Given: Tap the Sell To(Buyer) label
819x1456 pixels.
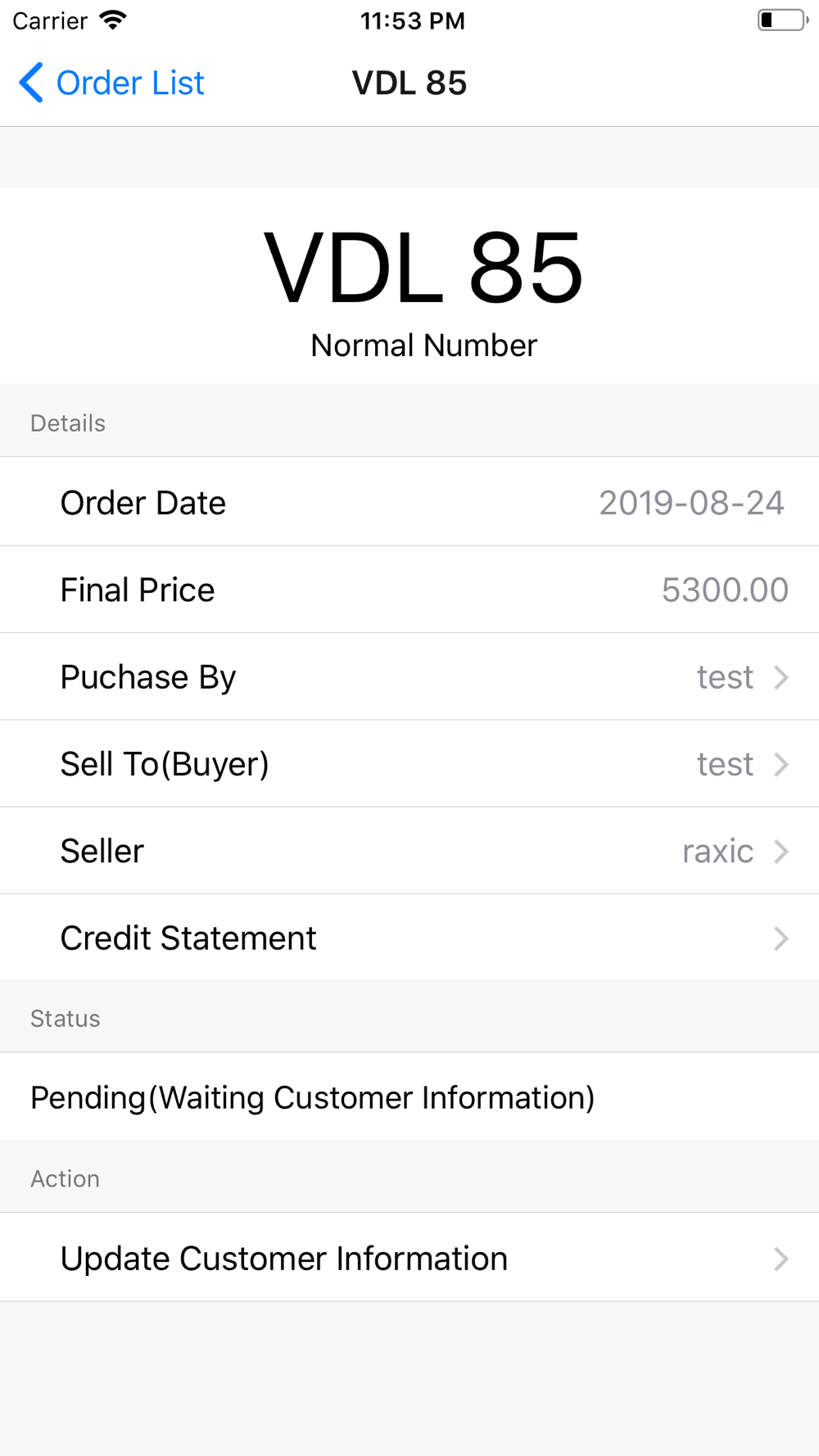Looking at the screenshot, I should pyautogui.click(x=165, y=764).
